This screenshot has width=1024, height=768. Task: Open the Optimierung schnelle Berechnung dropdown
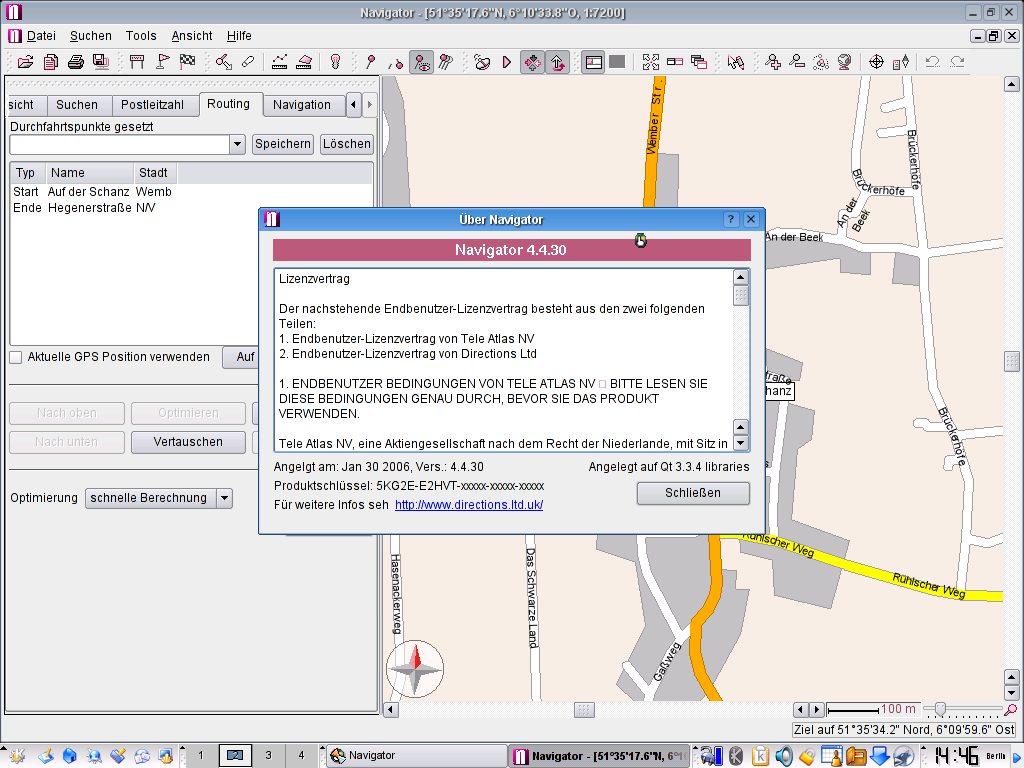coord(159,498)
